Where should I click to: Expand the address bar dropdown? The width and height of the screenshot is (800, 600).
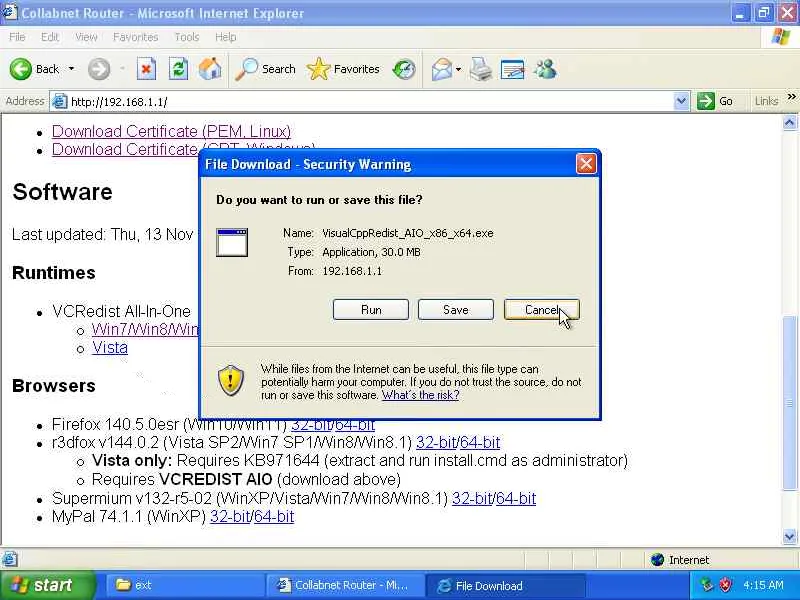pyautogui.click(x=681, y=101)
